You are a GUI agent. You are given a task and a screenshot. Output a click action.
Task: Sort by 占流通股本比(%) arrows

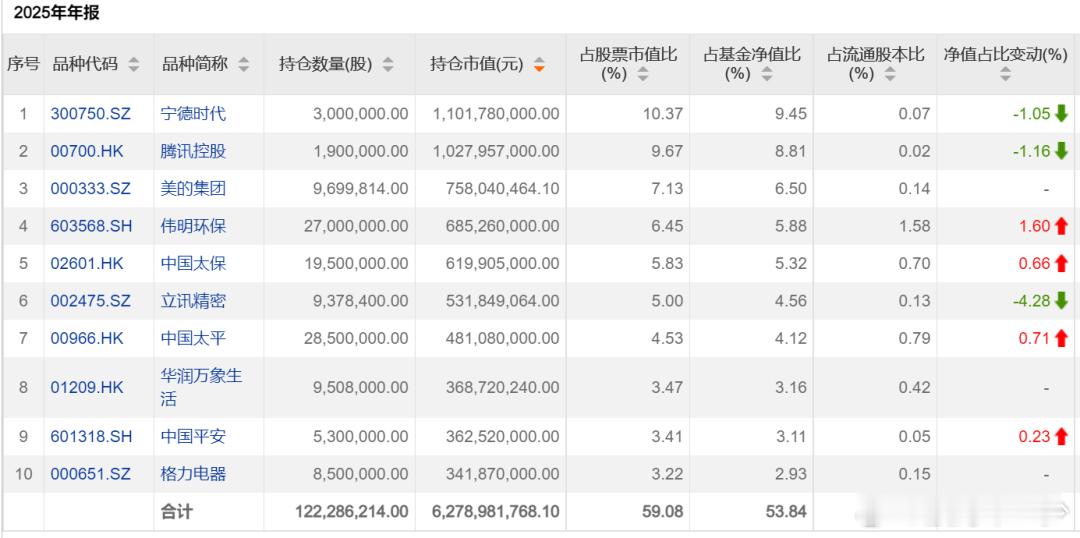click(890, 74)
